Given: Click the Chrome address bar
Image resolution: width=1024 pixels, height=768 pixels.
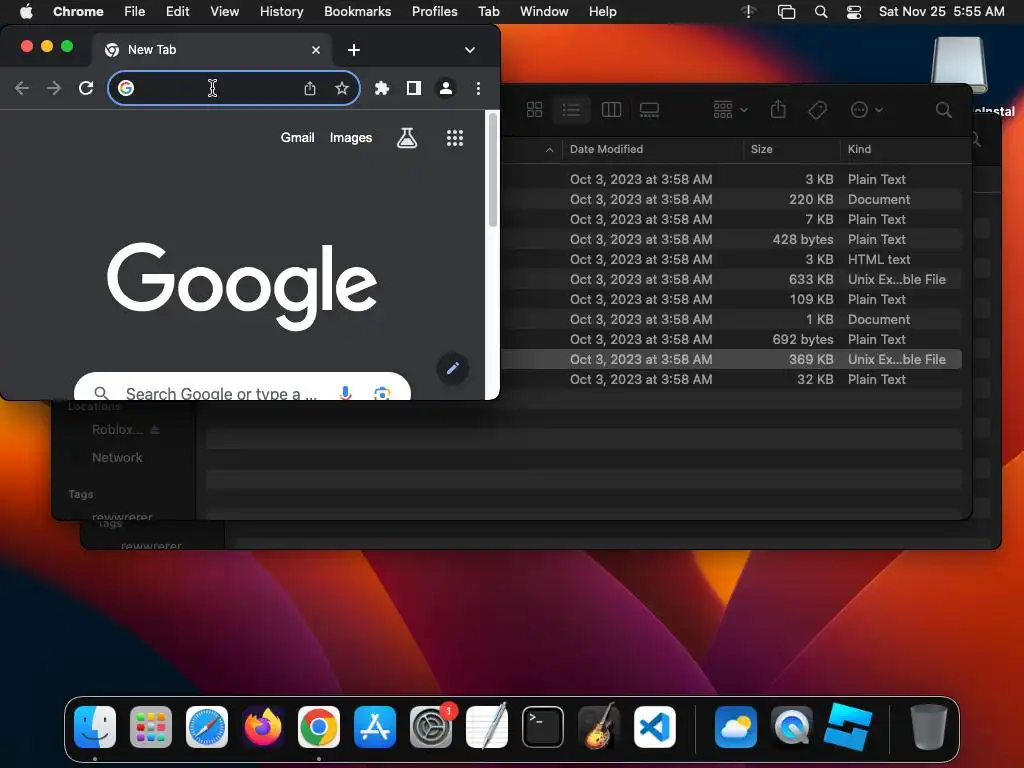Looking at the screenshot, I should (234, 88).
